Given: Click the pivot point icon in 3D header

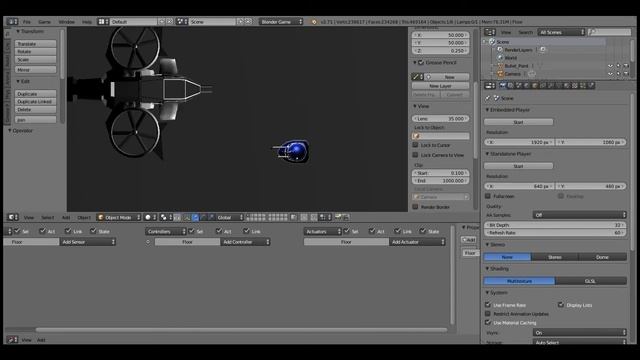Looking at the screenshot, I should (165, 217).
